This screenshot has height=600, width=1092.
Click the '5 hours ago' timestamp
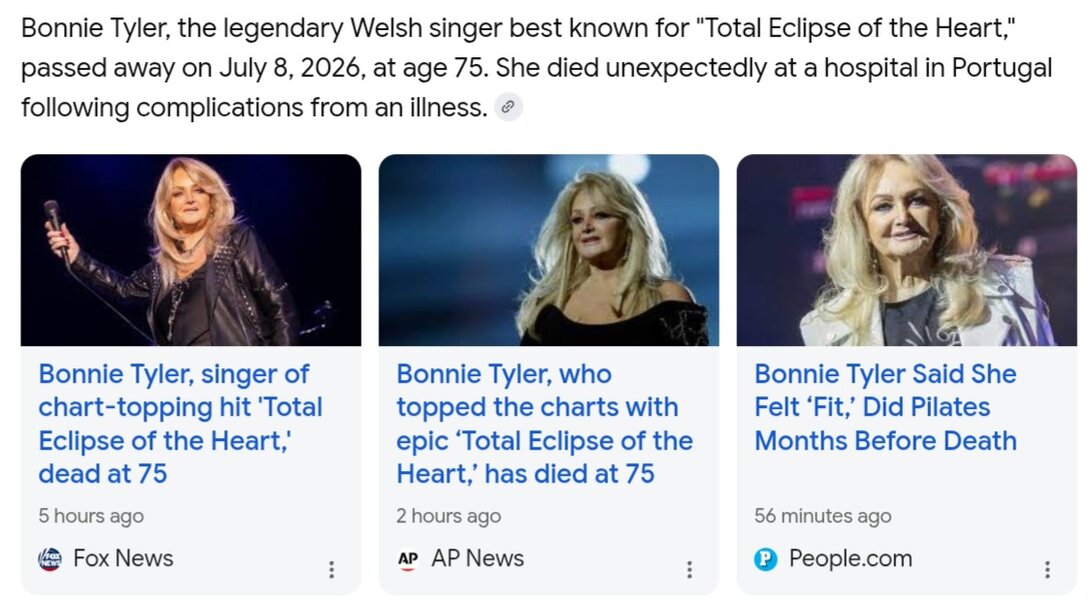point(91,516)
